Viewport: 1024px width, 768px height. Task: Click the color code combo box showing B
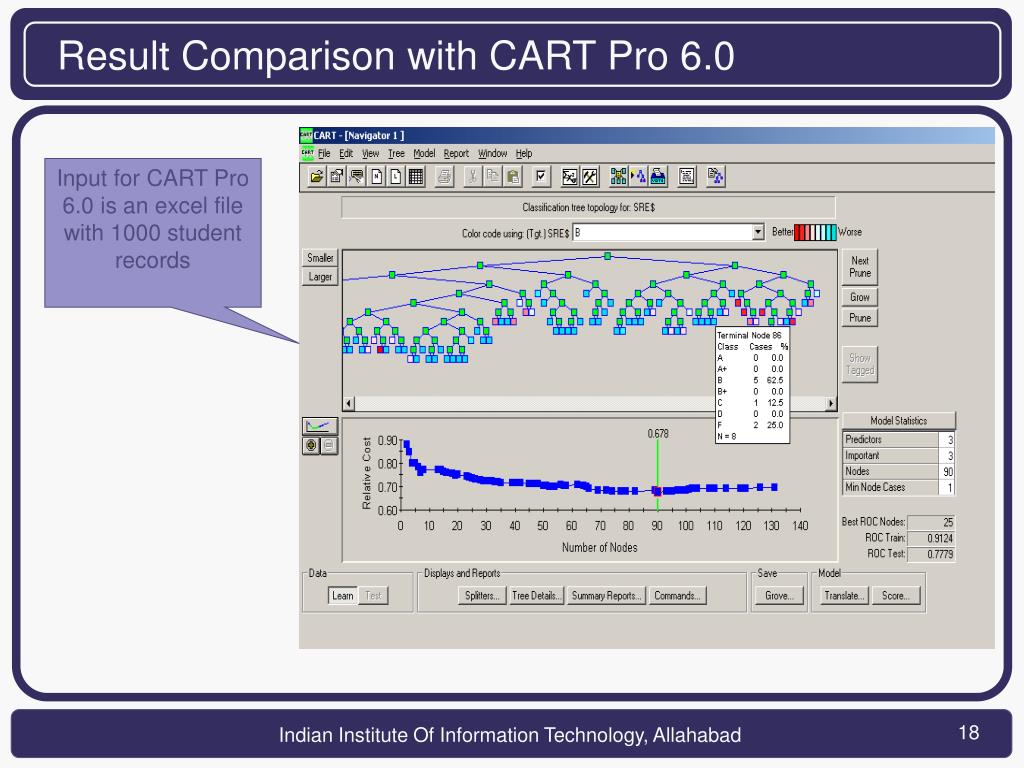[x=668, y=232]
